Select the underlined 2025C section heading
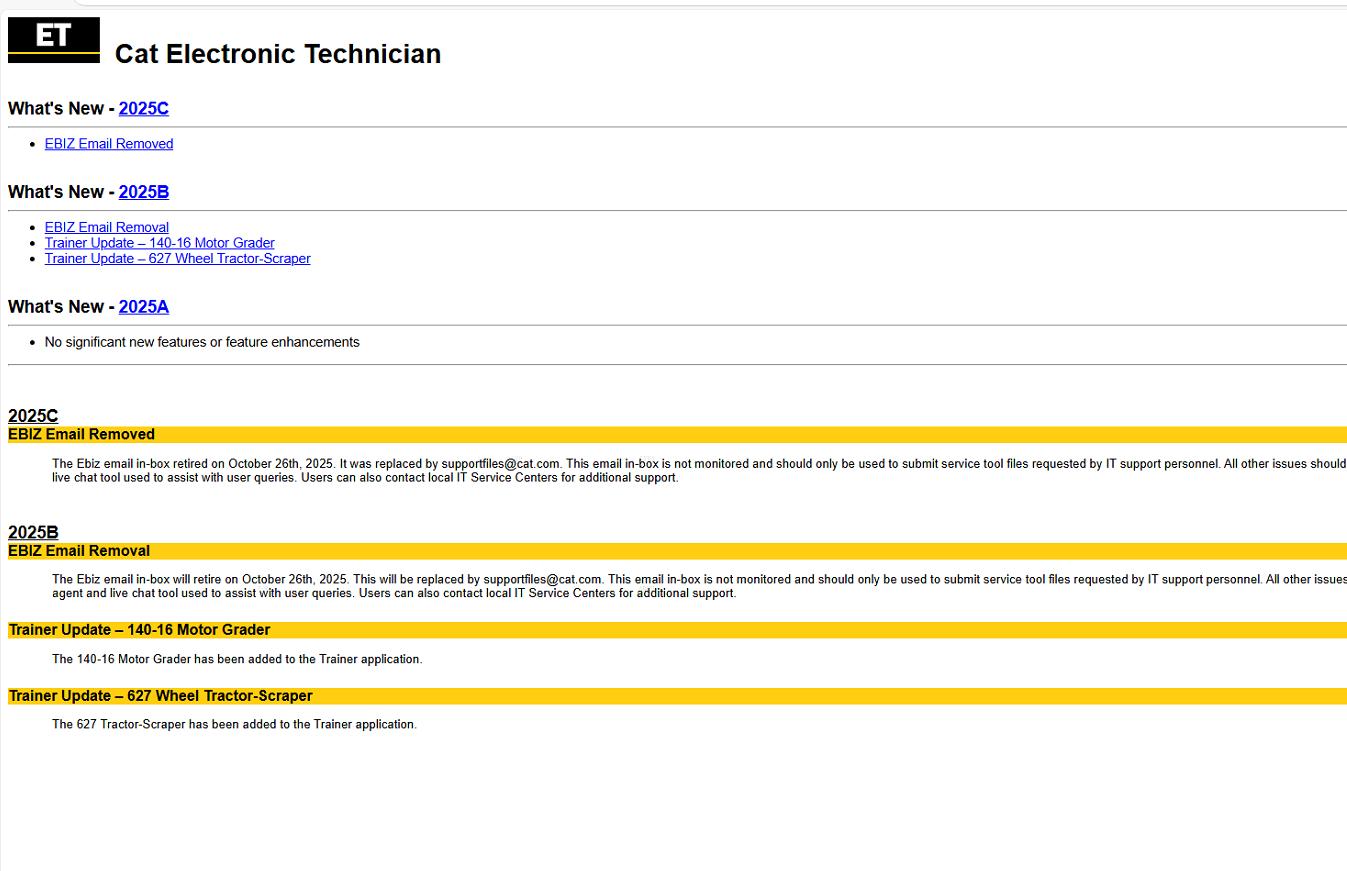 [x=33, y=415]
